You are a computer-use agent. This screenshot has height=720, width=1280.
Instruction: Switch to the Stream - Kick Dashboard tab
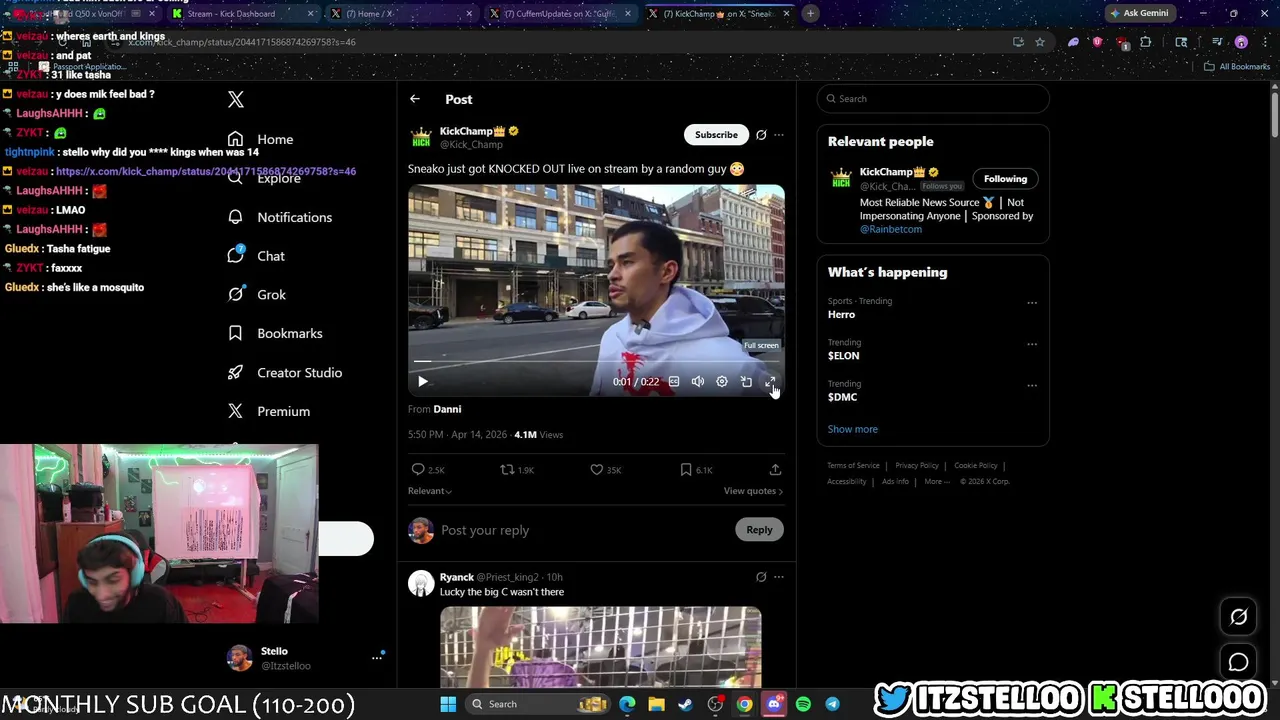coord(240,14)
